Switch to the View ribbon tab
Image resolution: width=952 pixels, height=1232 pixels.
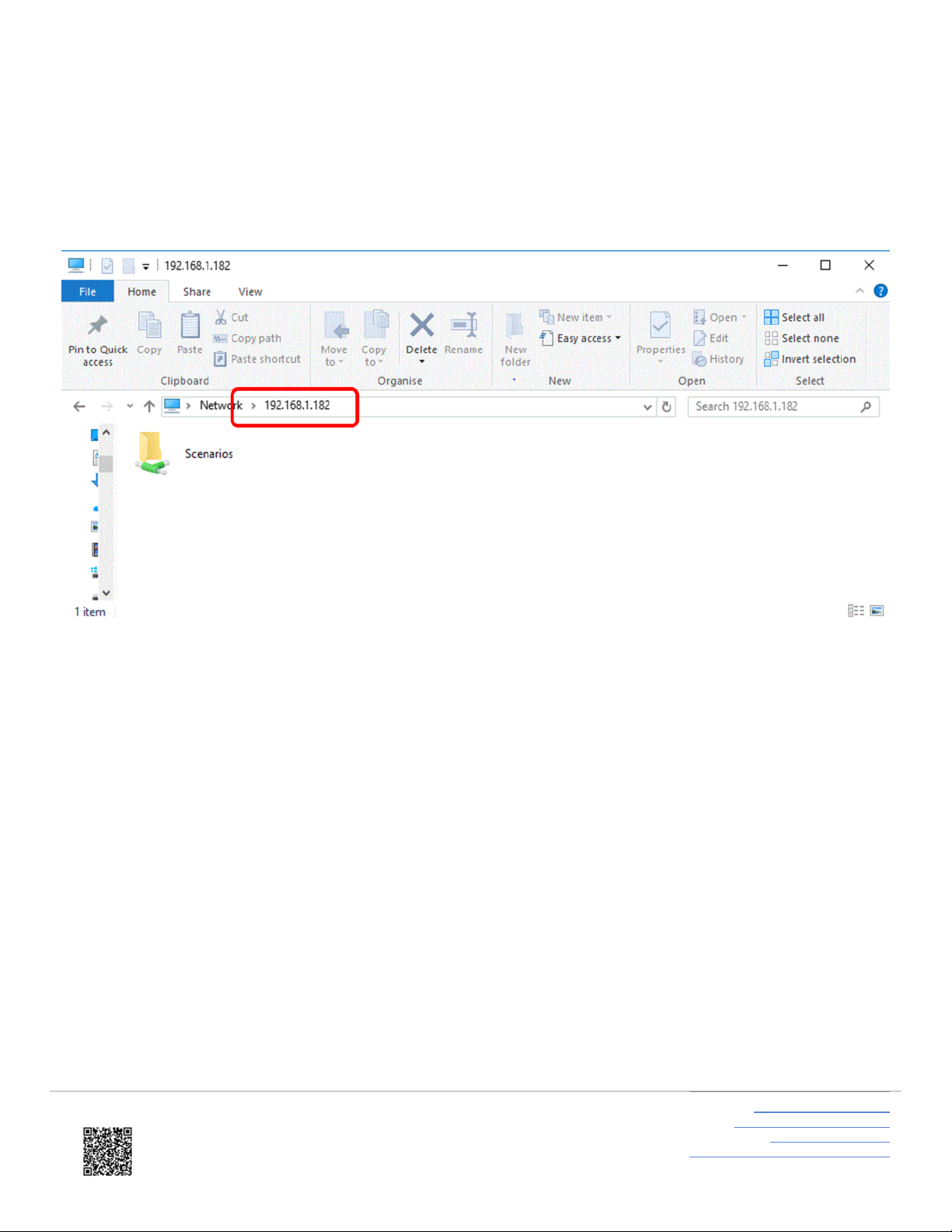[x=250, y=291]
